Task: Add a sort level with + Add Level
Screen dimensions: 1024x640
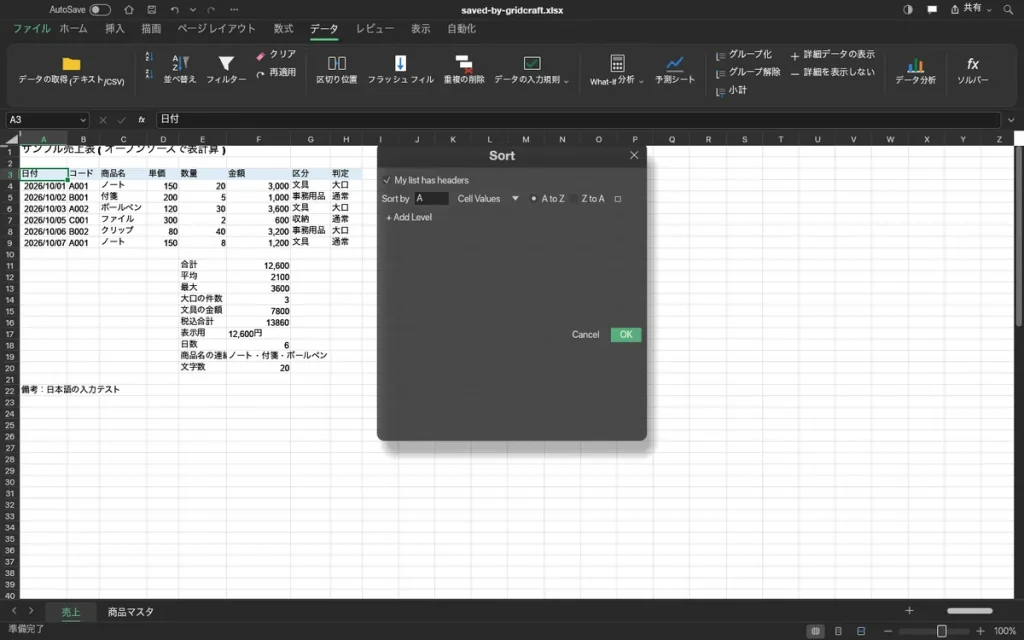Action: point(409,217)
